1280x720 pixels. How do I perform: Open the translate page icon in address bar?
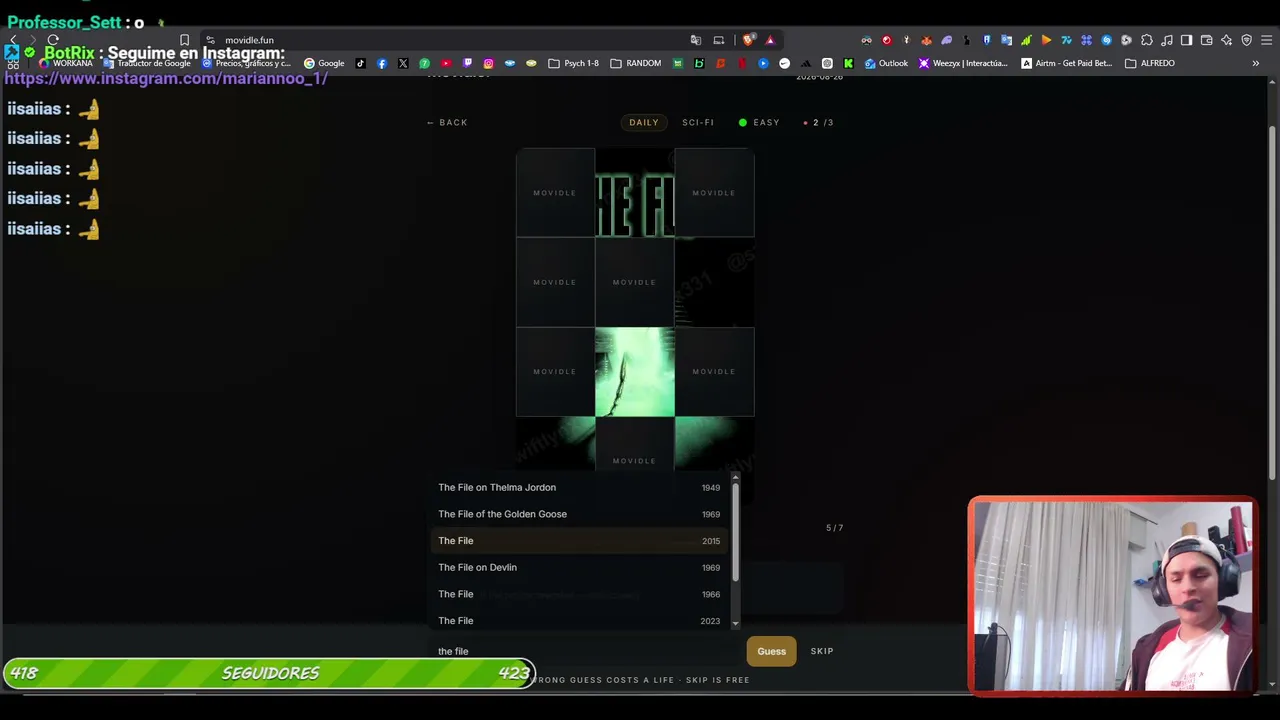696,40
